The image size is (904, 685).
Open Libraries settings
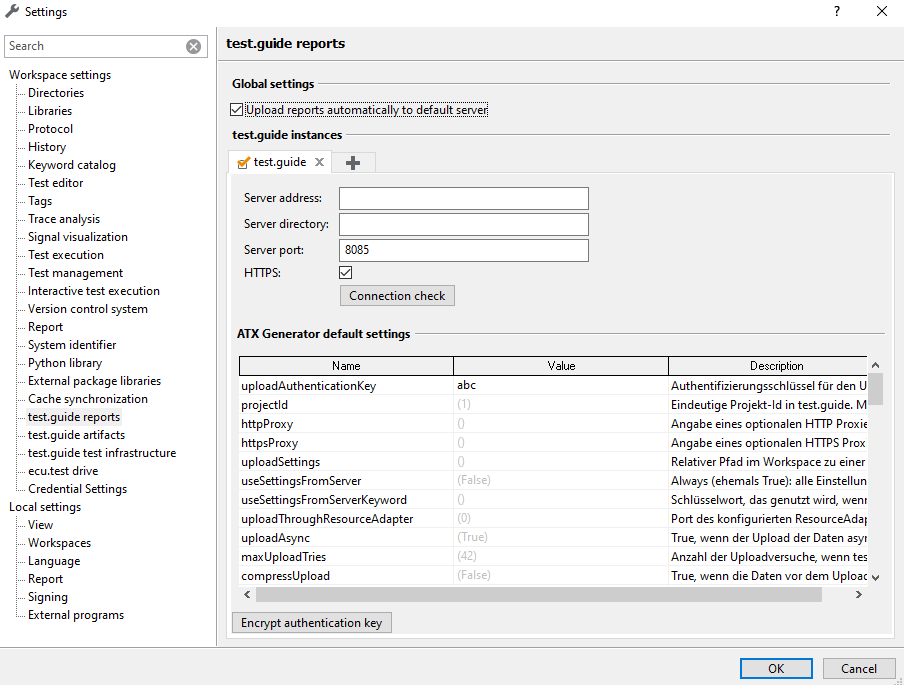pyautogui.click(x=50, y=111)
